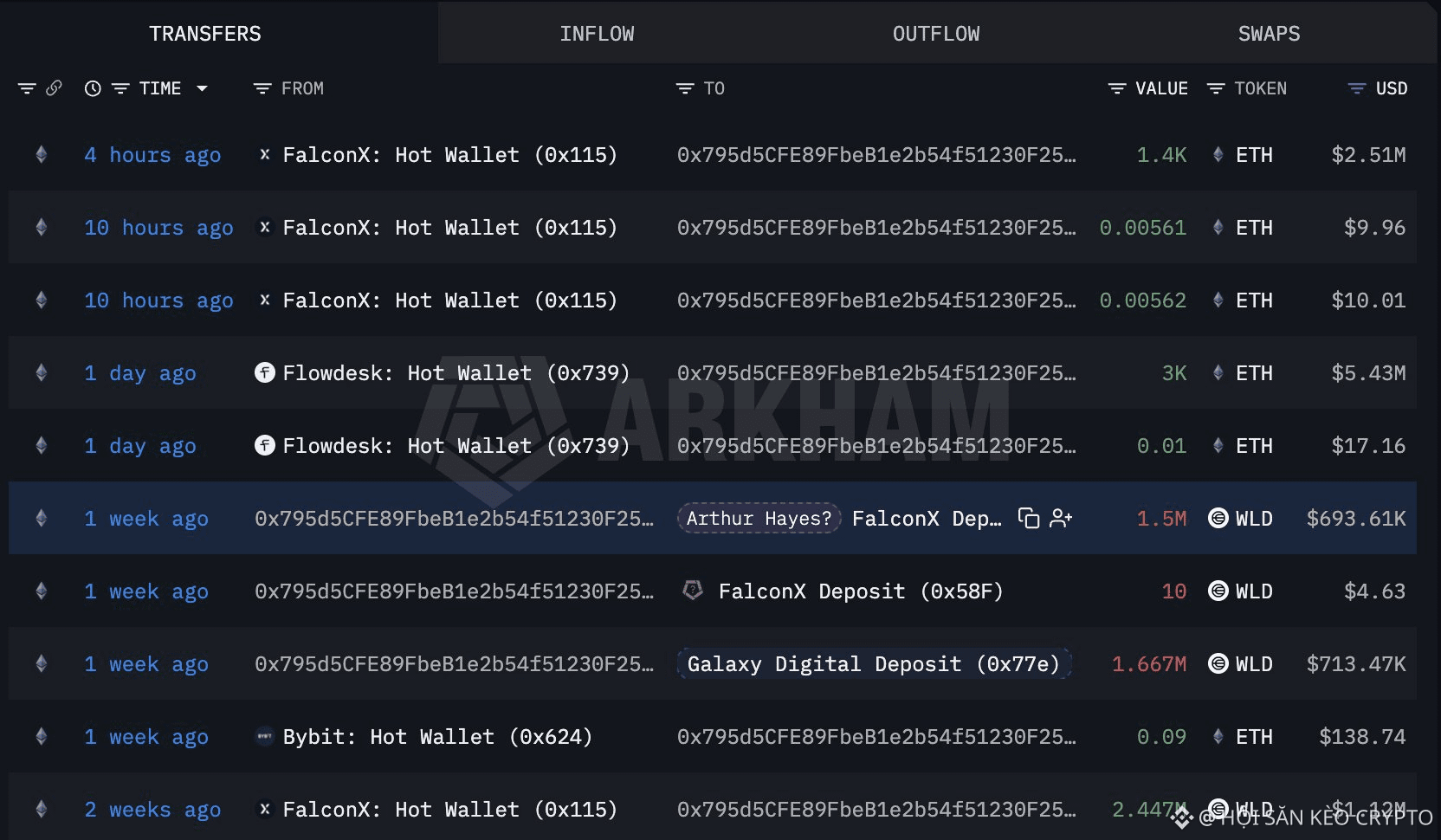Open FalconX Deposit (0x58F)
This screenshot has height=840, width=1441.
(x=861, y=591)
